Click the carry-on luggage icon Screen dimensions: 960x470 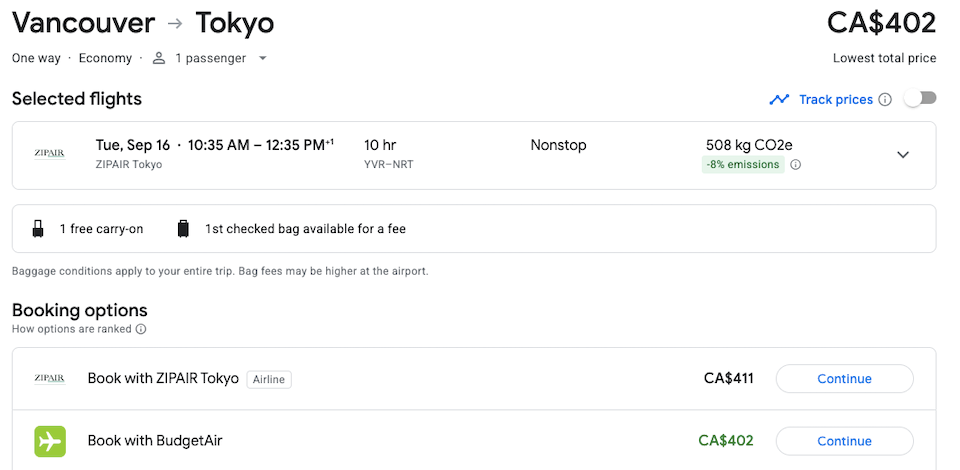pyautogui.click(x=38, y=229)
